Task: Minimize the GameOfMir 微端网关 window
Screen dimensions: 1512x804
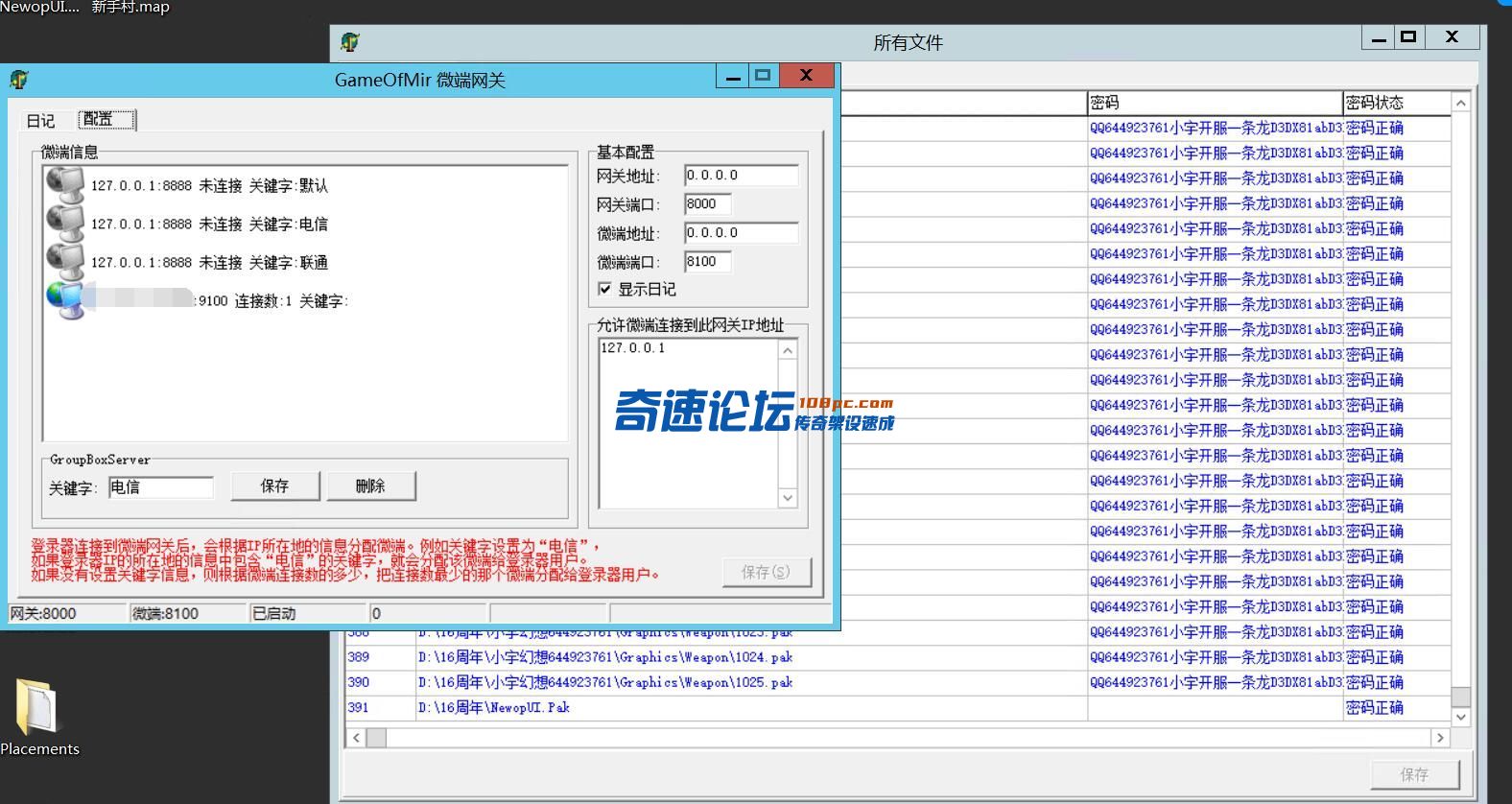Action: click(x=733, y=76)
